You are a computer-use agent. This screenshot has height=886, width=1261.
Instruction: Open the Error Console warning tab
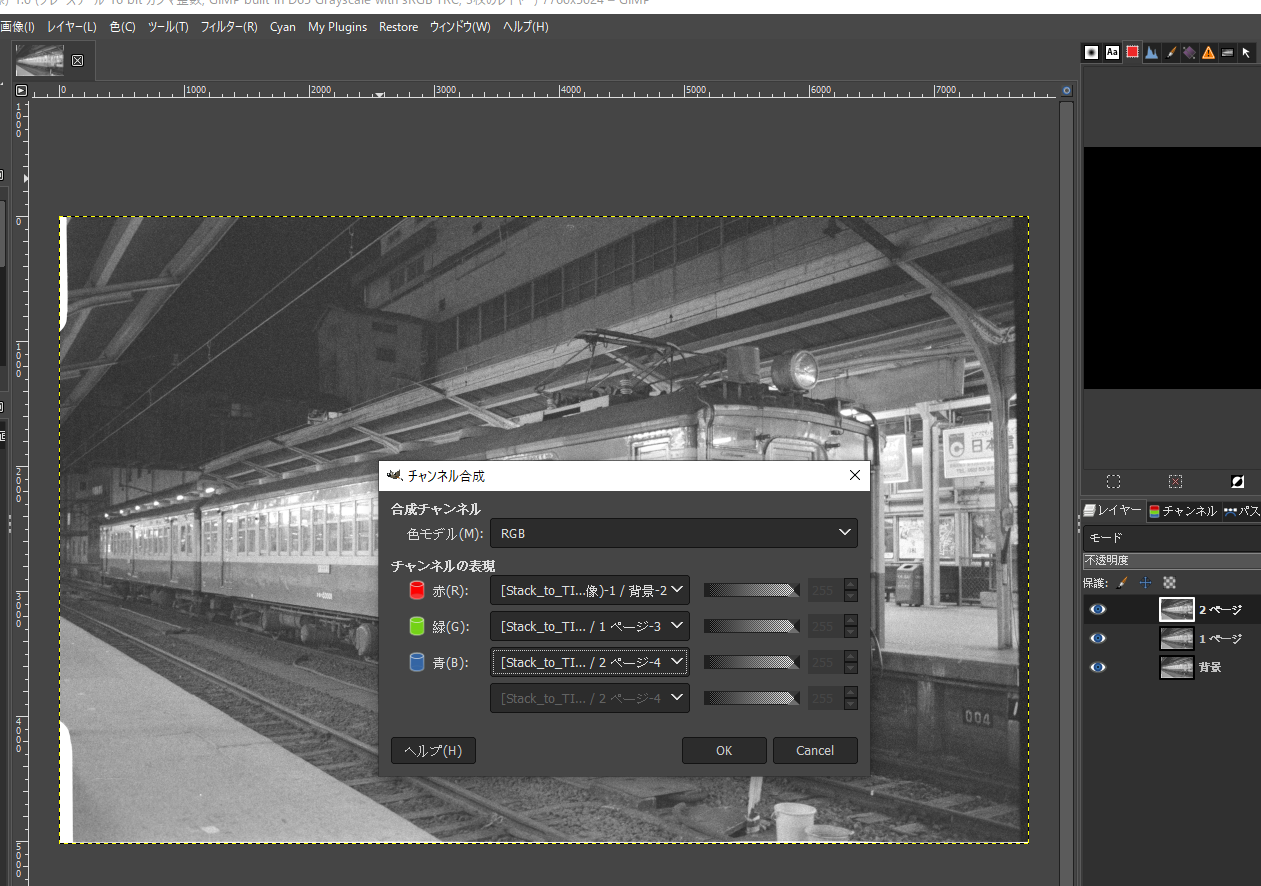[x=1207, y=52]
